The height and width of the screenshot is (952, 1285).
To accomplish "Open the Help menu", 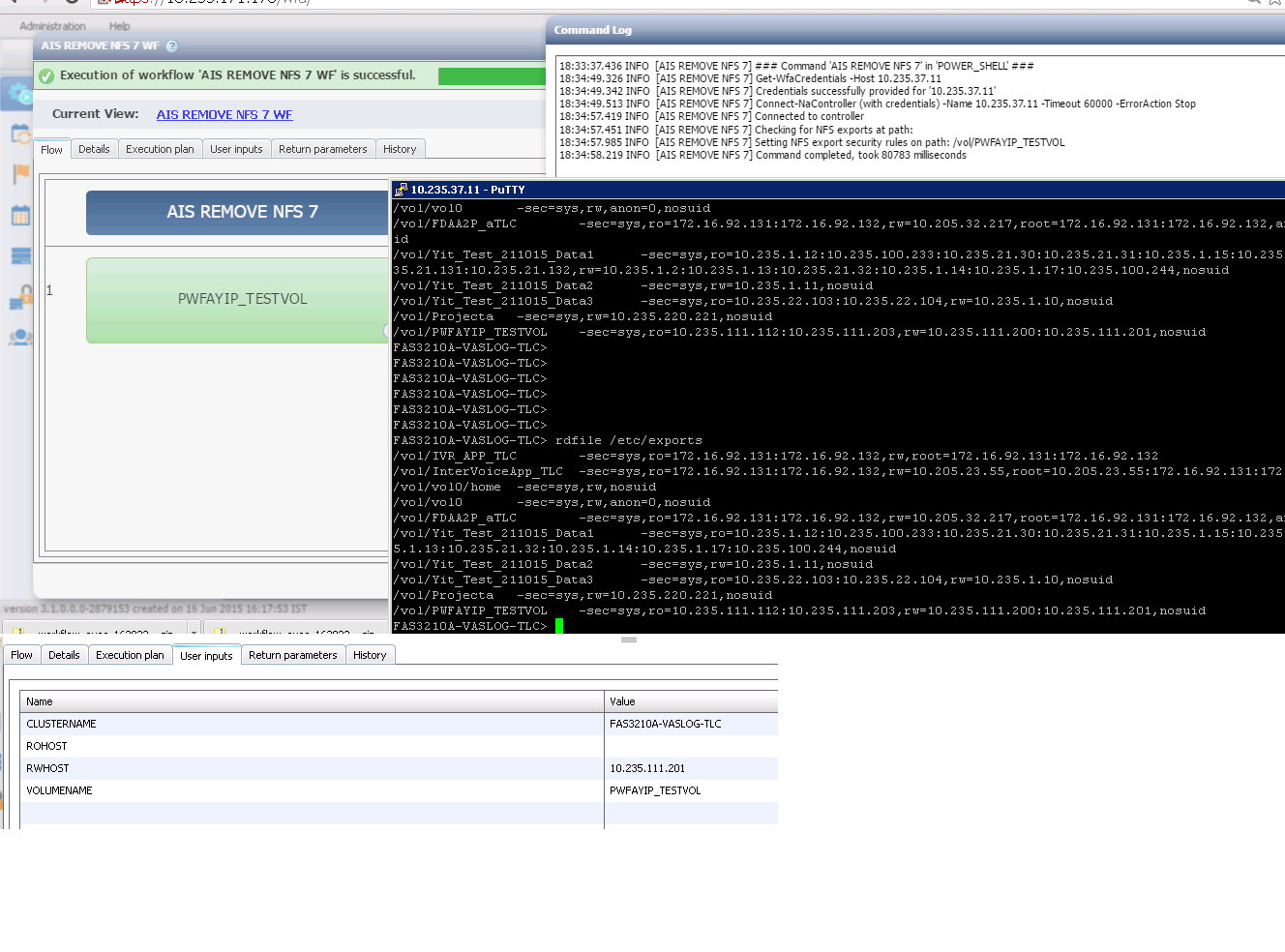I will pos(119,26).
